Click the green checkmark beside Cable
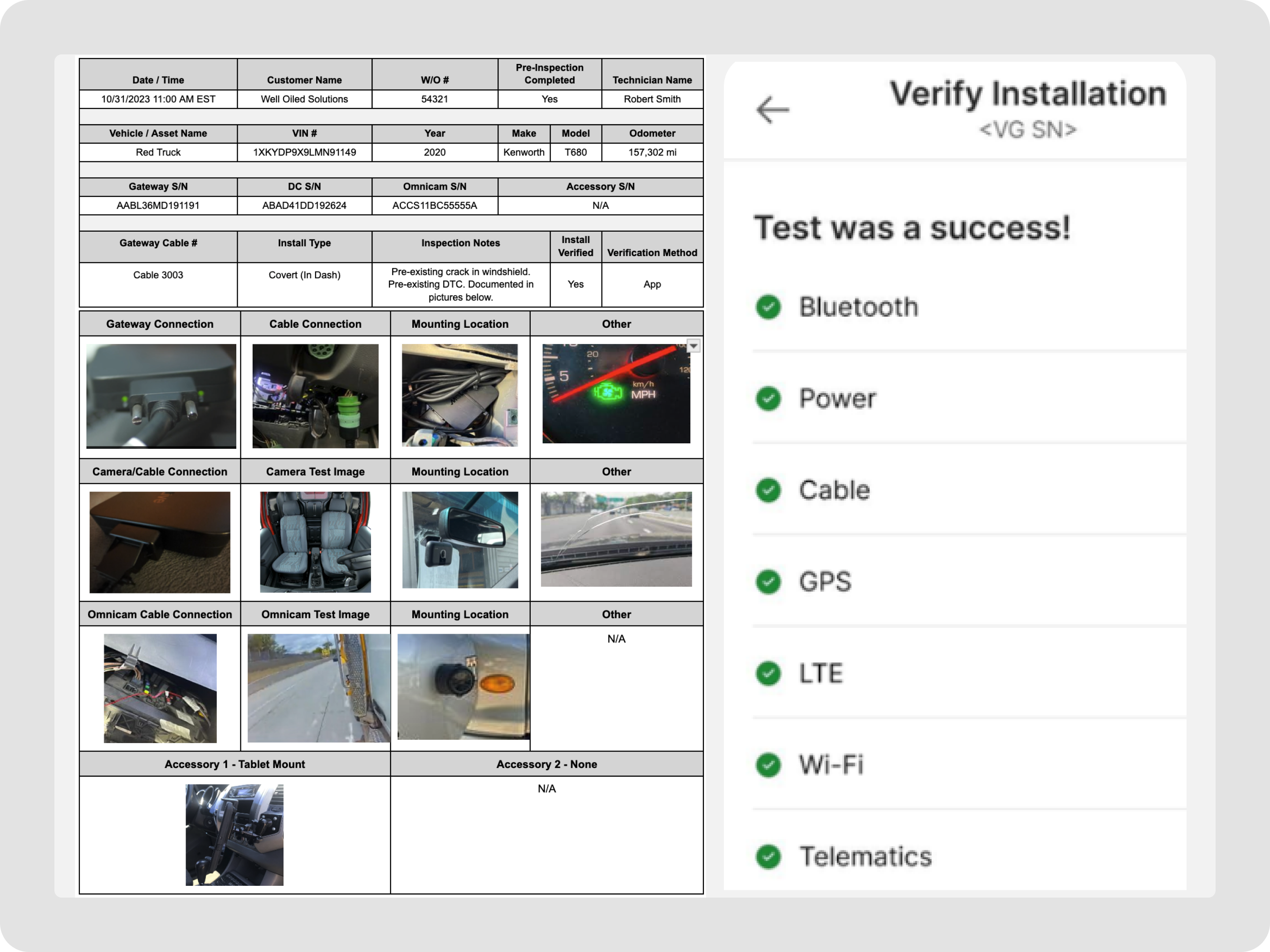This screenshot has width=1270, height=952. [x=767, y=490]
